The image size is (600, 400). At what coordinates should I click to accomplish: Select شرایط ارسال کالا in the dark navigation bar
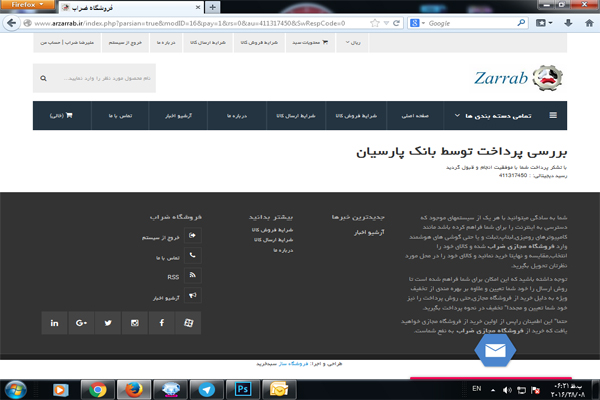click(x=296, y=116)
